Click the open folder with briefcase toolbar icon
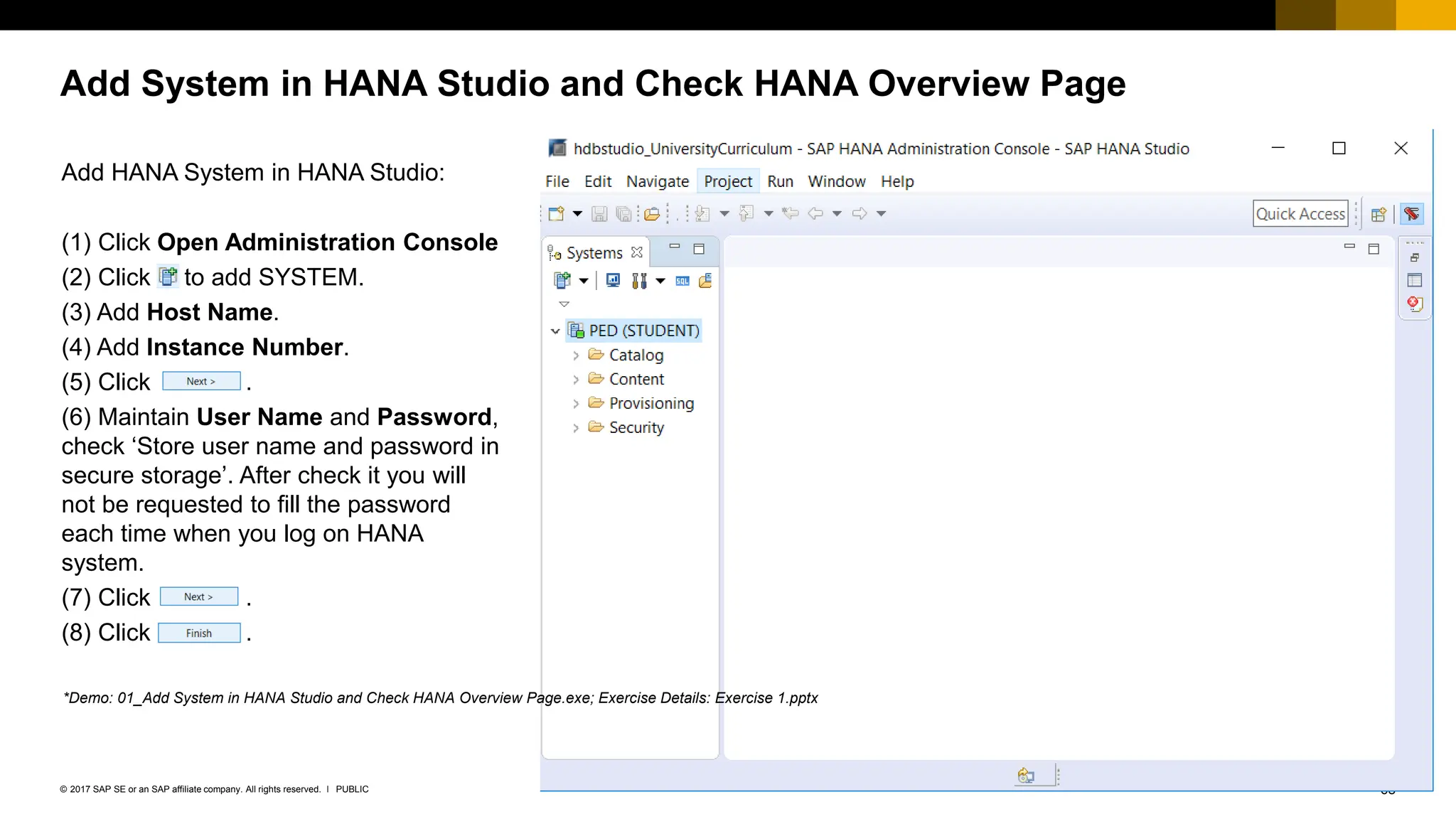The width and height of the screenshot is (1456, 819). pyautogui.click(x=652, y=213)
